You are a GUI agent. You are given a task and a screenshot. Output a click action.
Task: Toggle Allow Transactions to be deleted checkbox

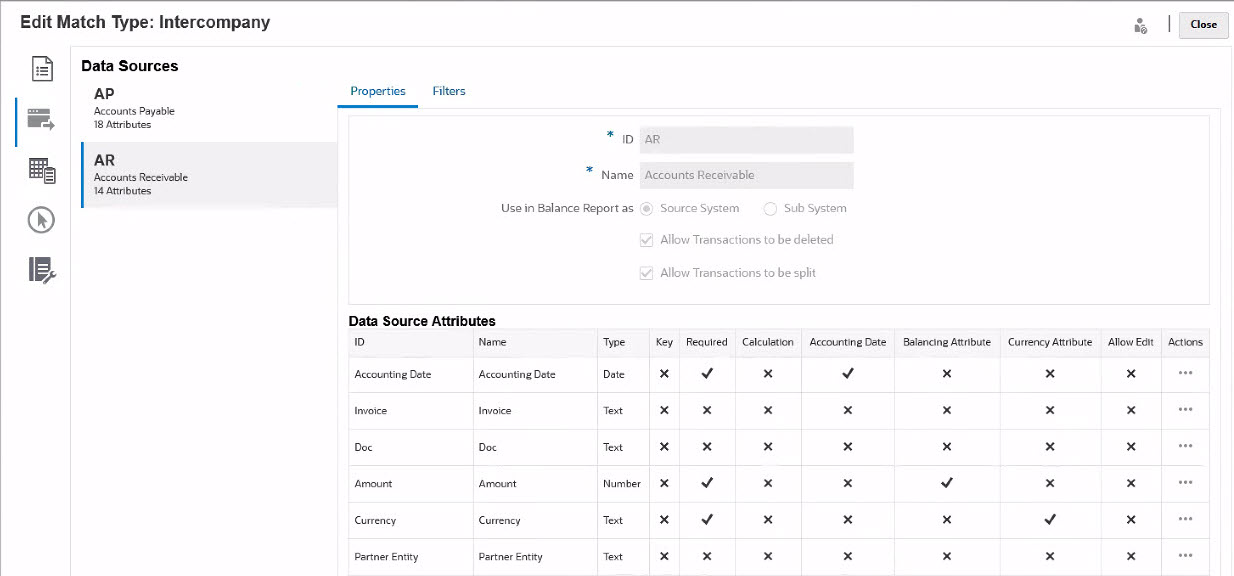coord(646,240)
